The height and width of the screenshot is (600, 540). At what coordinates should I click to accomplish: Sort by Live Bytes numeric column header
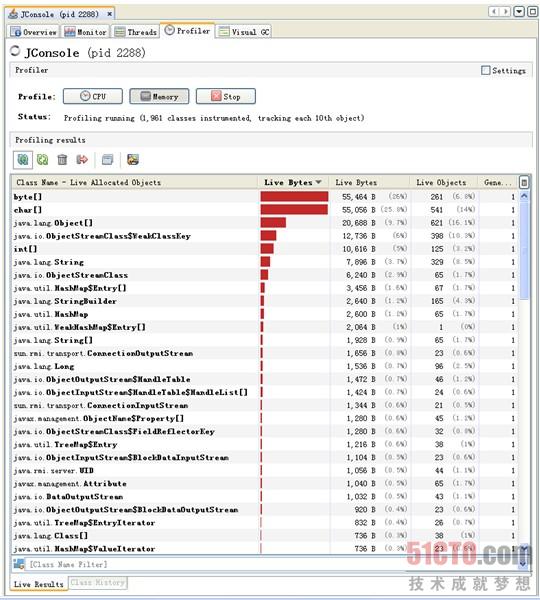(369, 183)
